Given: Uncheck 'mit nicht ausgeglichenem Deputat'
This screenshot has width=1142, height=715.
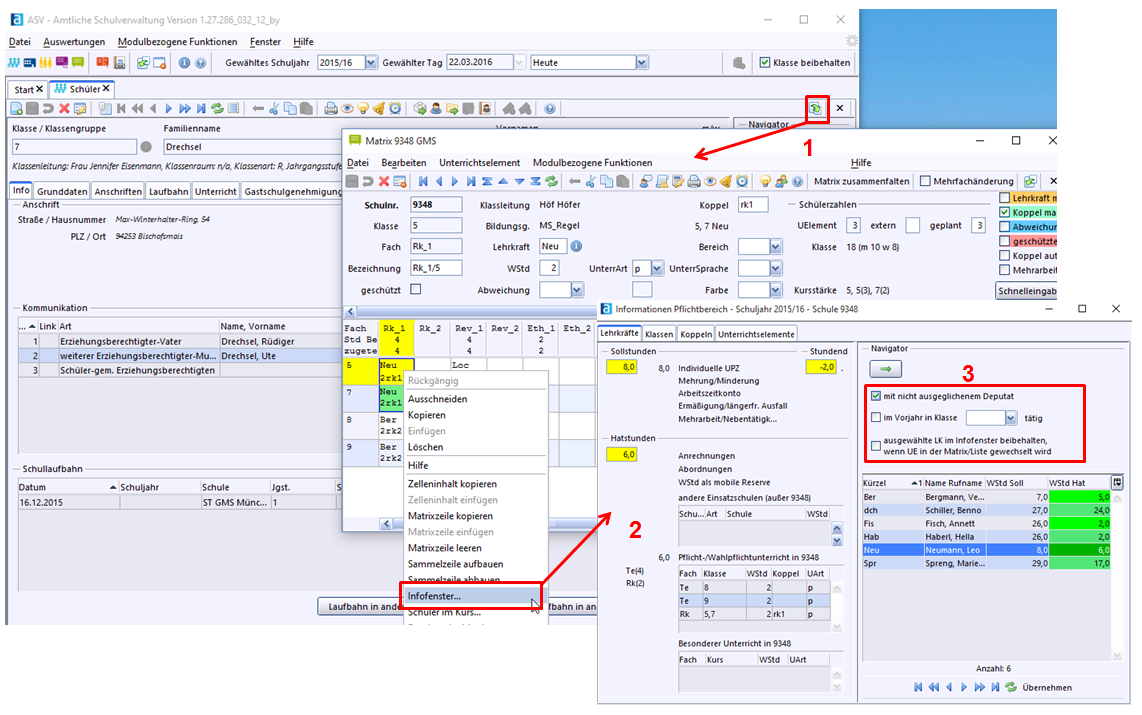Looking at the screenshot, I should pos(875,396).
